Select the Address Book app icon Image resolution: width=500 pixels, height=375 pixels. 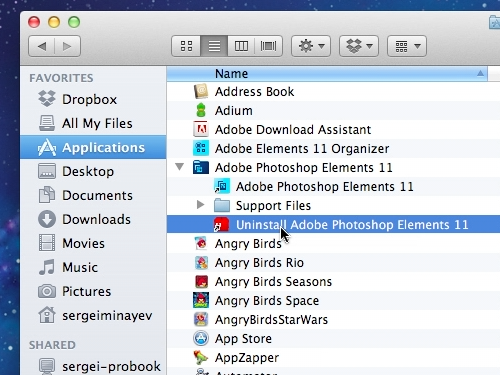pos(201,91)
